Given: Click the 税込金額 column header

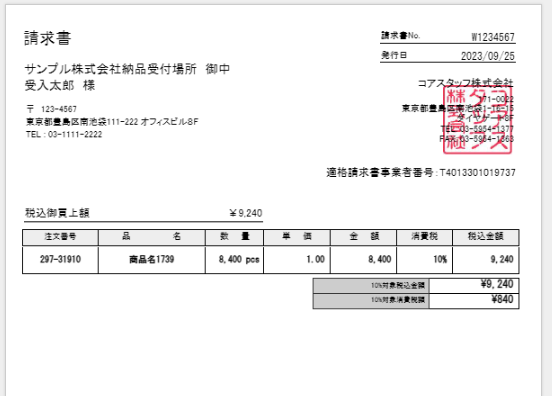Looking at the screenshot, I should click(486, 237).
